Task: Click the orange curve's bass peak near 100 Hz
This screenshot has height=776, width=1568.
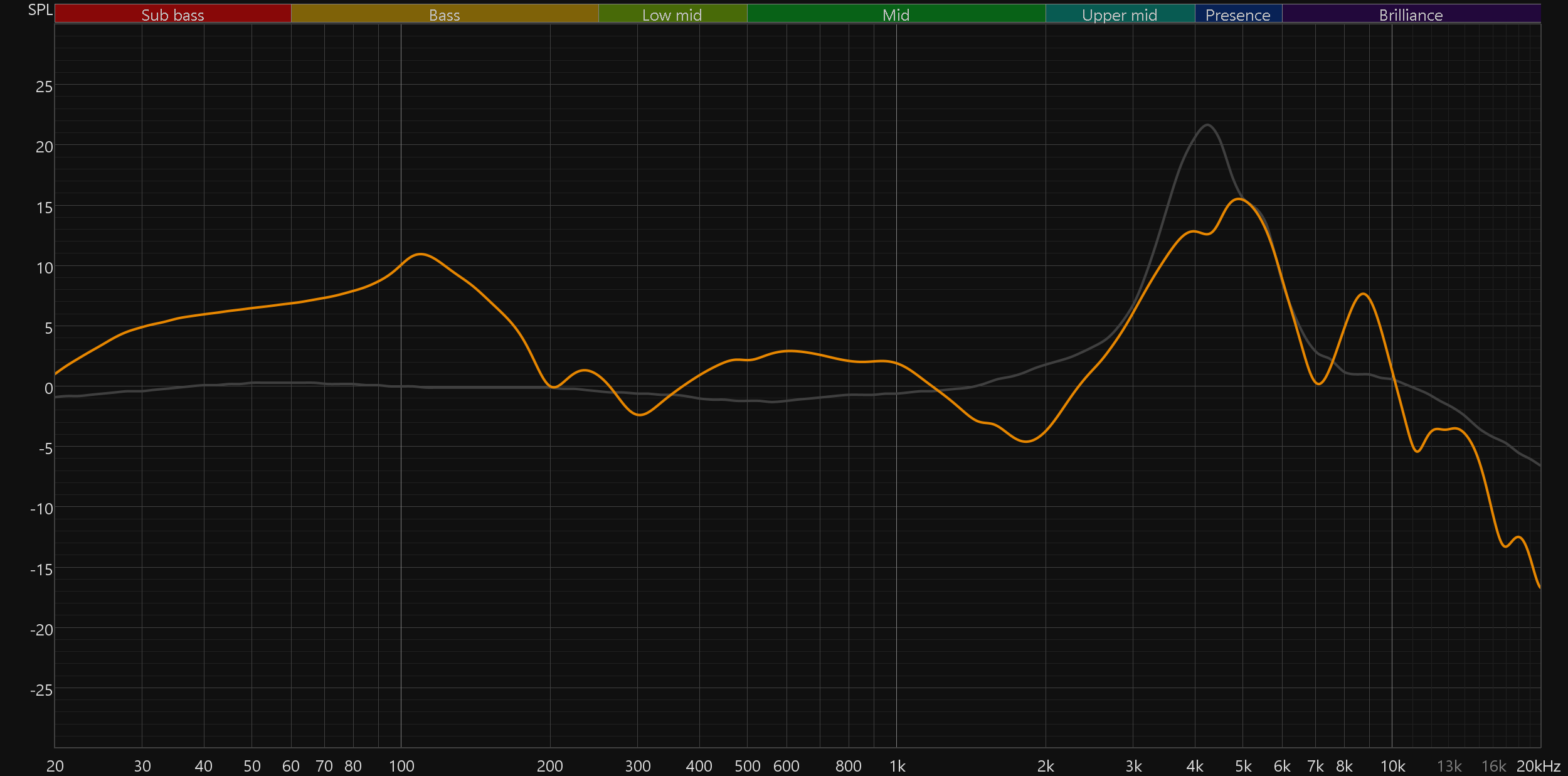Action: tap(420, 254)
